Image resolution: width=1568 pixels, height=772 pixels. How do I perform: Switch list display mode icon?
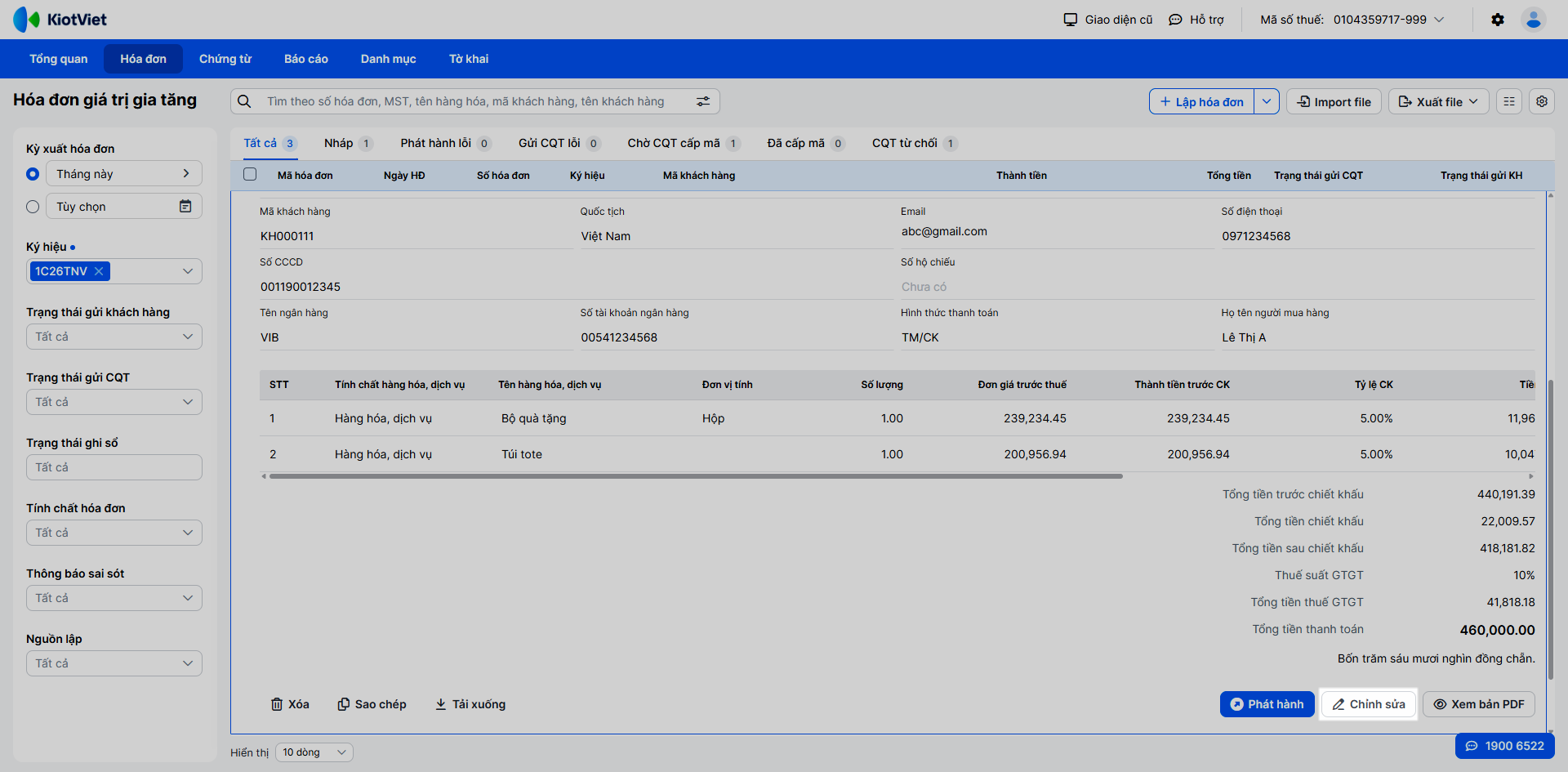point(1509,101)
